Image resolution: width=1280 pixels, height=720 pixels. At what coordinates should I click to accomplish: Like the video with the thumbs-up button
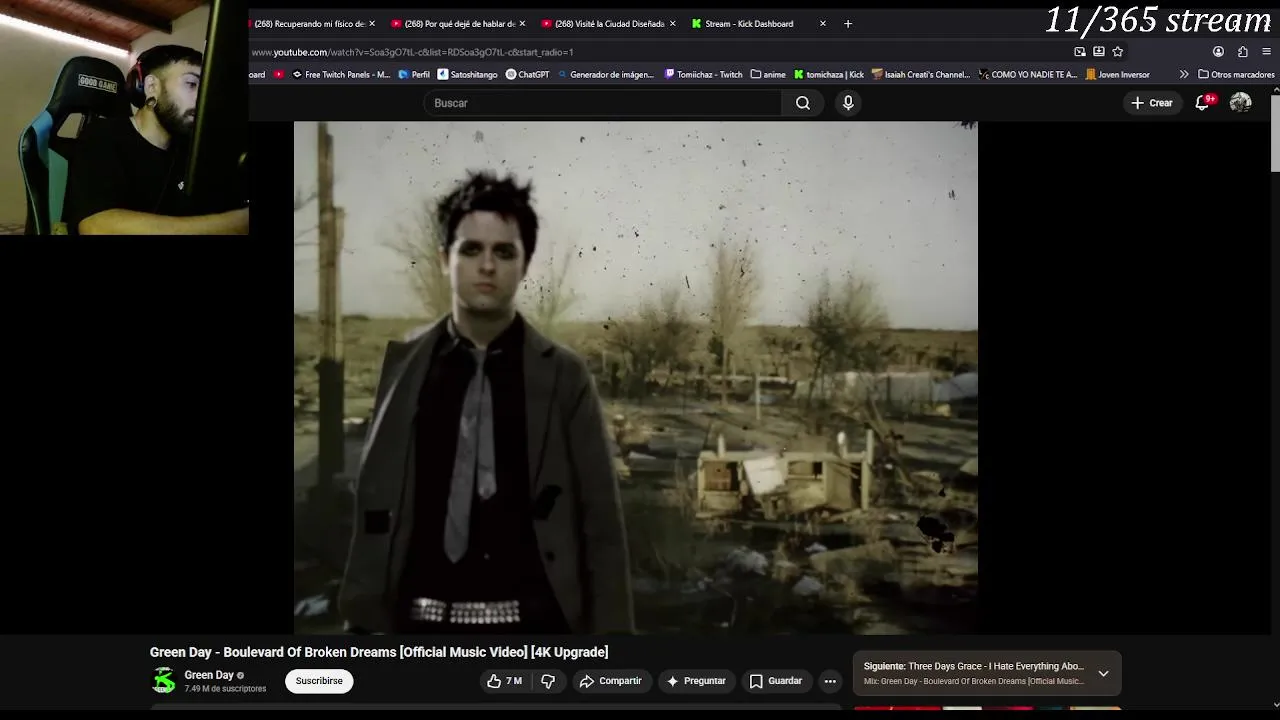505,681
